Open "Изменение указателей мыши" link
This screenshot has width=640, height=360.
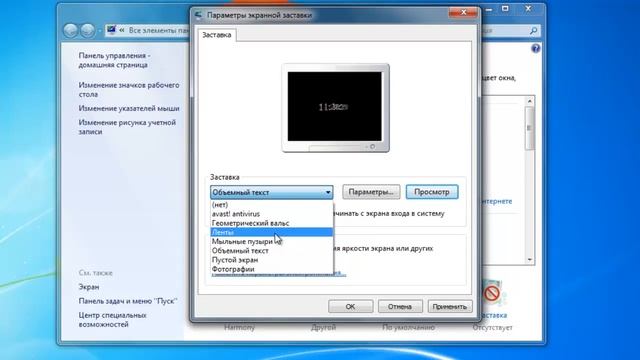click(x=129, y=109)
